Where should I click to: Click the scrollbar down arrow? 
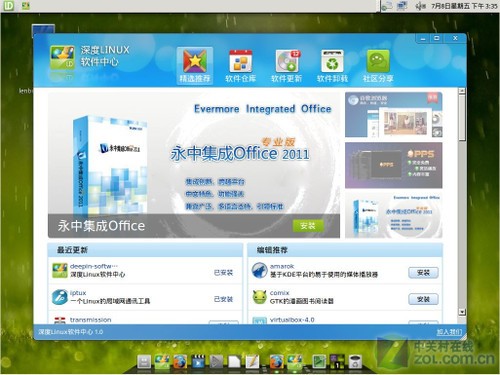click(462, 312)
